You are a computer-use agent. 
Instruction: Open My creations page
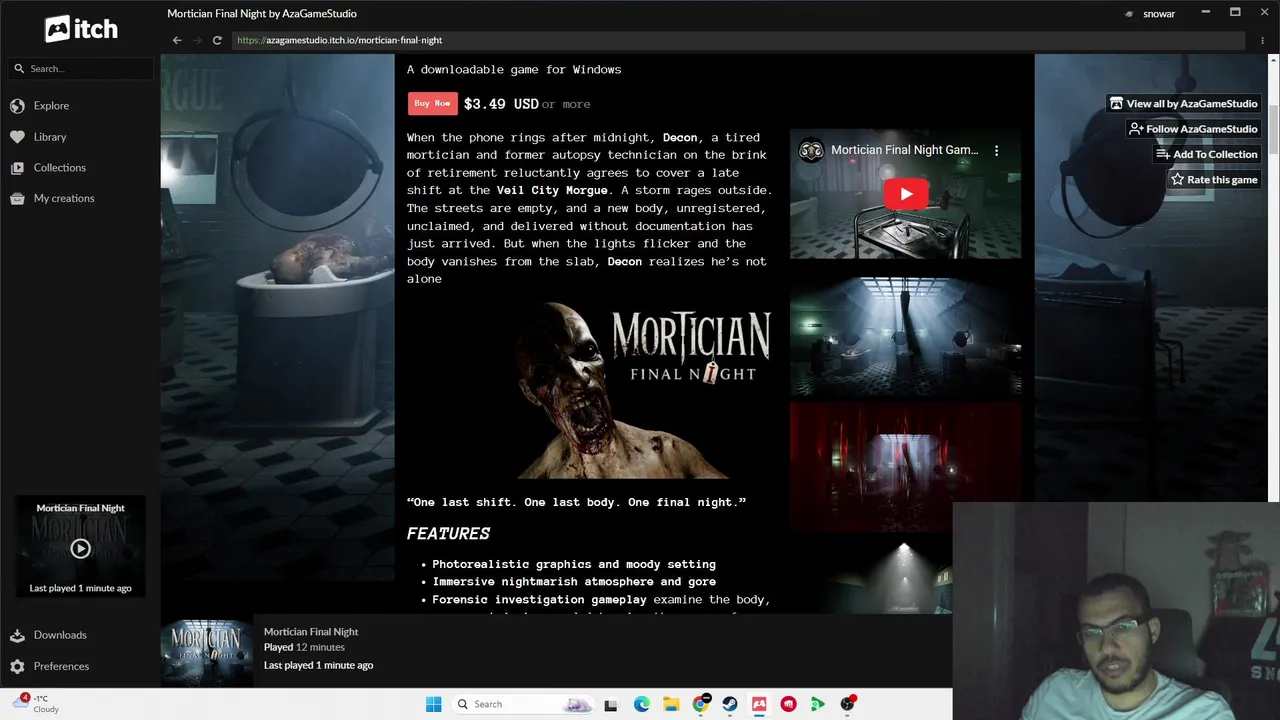click(x=64, y=198)
